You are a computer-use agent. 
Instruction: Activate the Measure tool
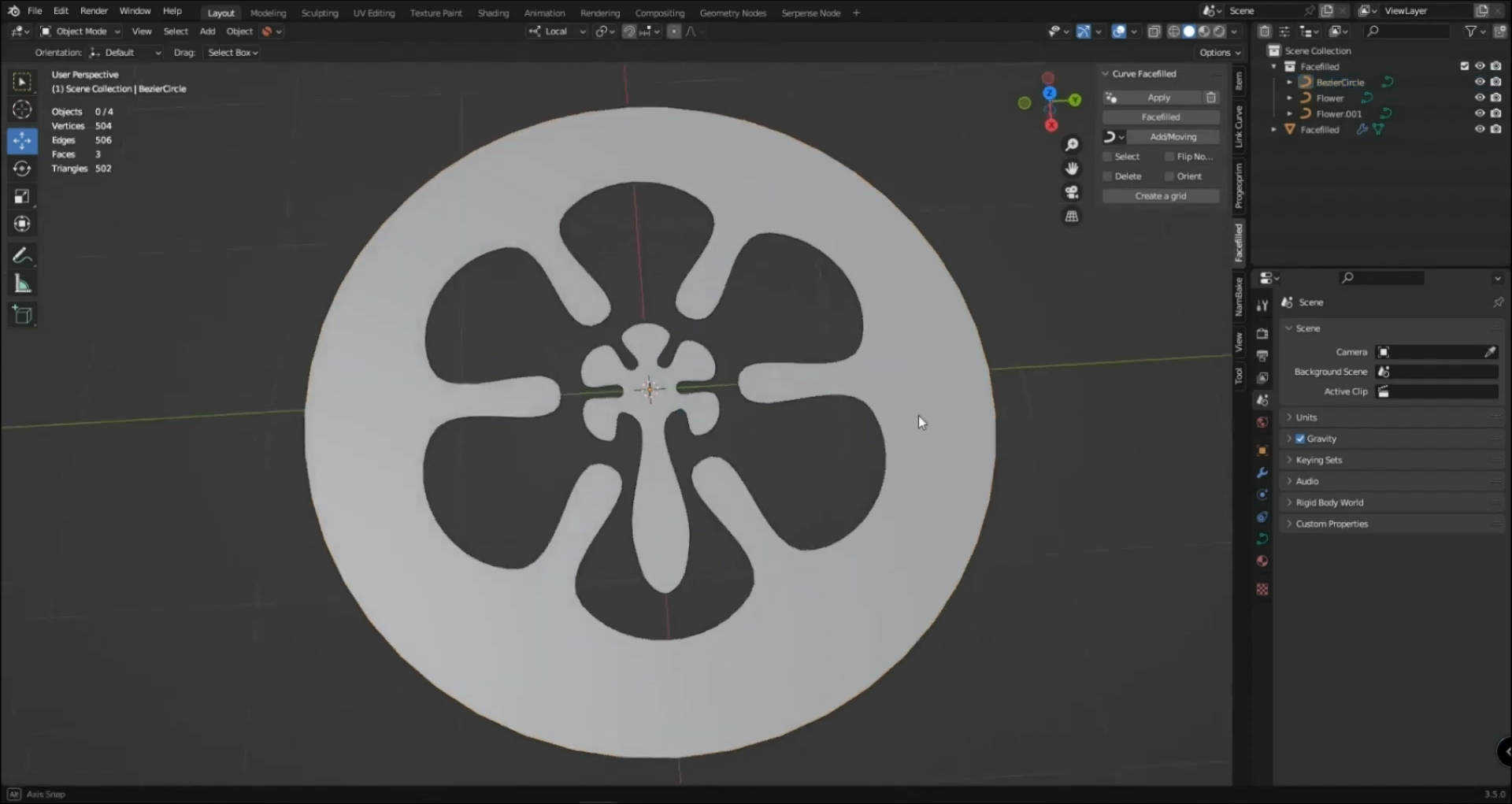coord(22,283)
